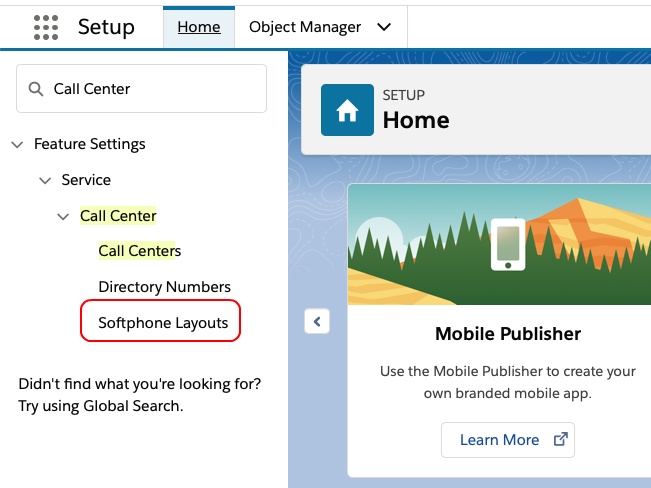Collapse the Service tree node
651x488 pixels.
tap(44, 180)
